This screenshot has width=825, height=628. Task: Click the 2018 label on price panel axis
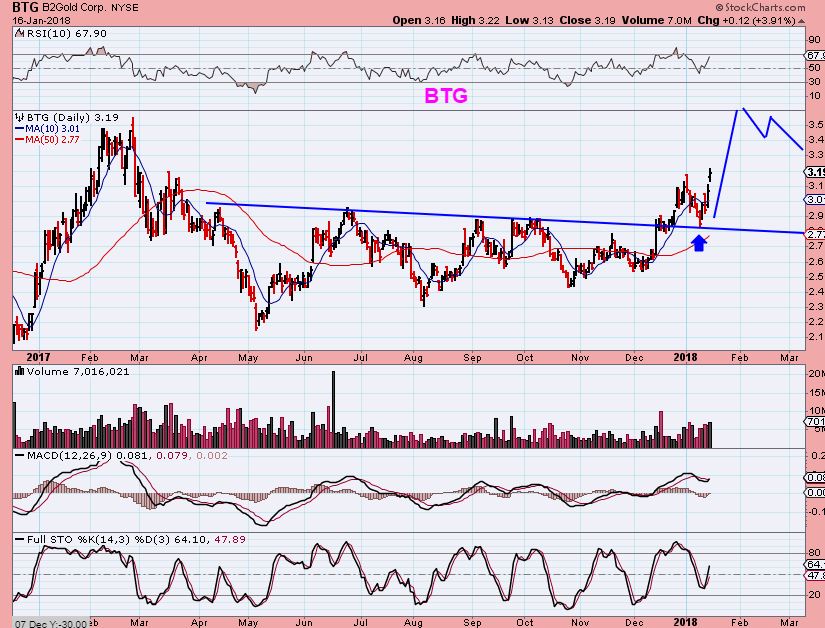tap(686, 358)
